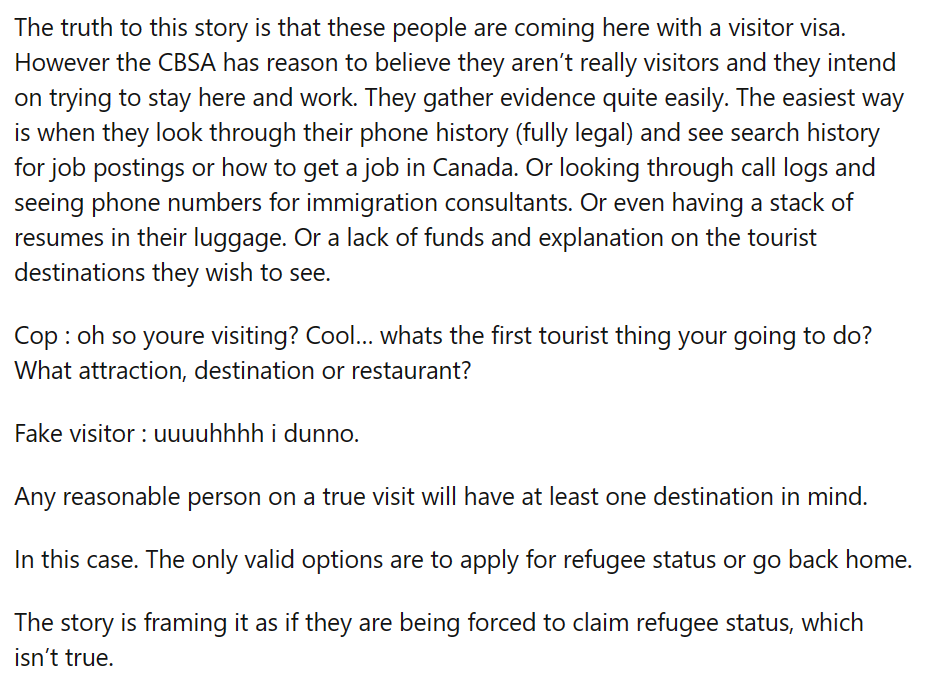Image resolution: width=927 pixels, height=680 pixels.
Task: Click the phrase "destinations they wish to see"
Action: pyautogui.click(x=171, y=273)
